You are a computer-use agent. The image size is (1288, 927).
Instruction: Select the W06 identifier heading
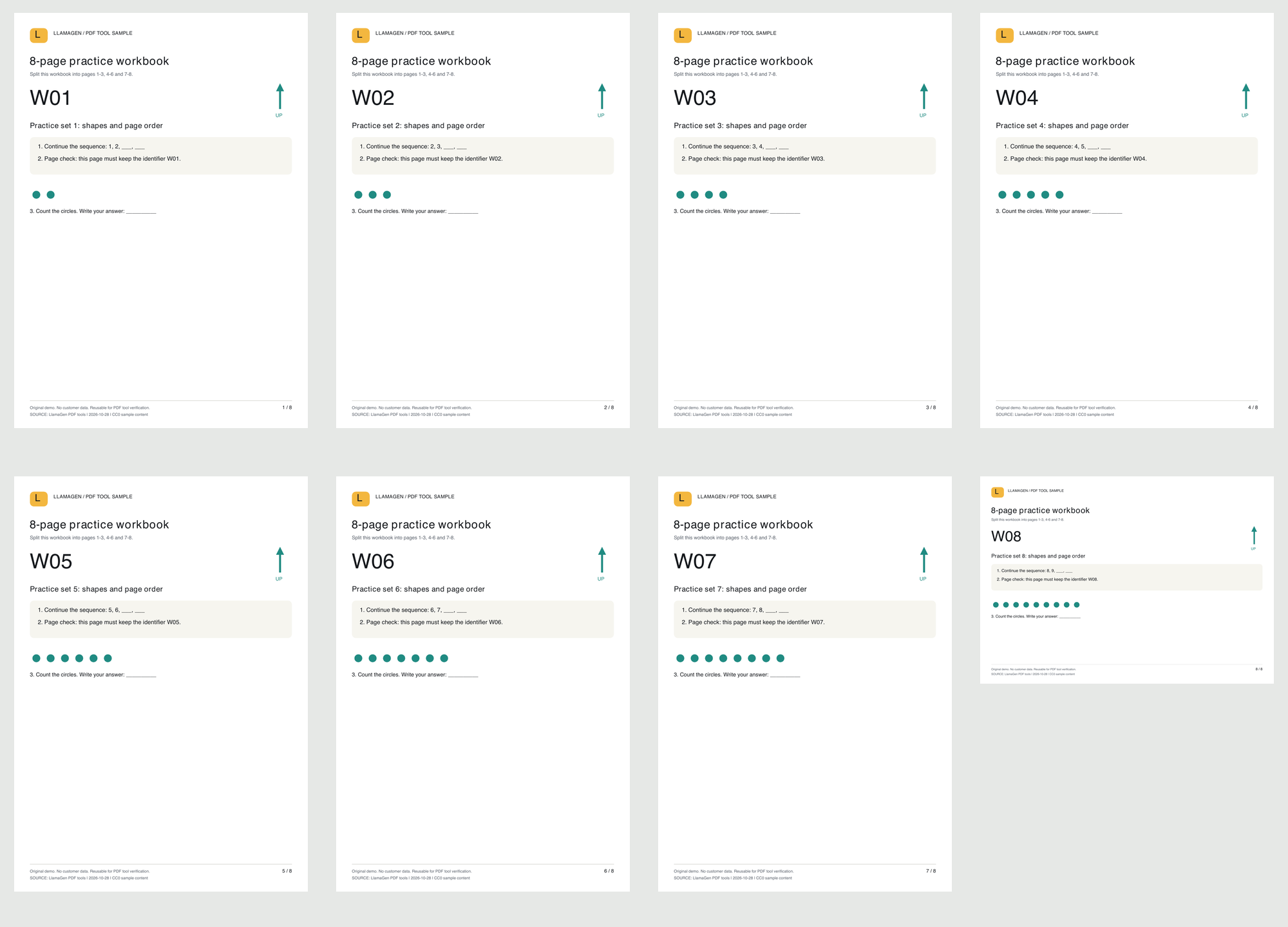(373, 561)
